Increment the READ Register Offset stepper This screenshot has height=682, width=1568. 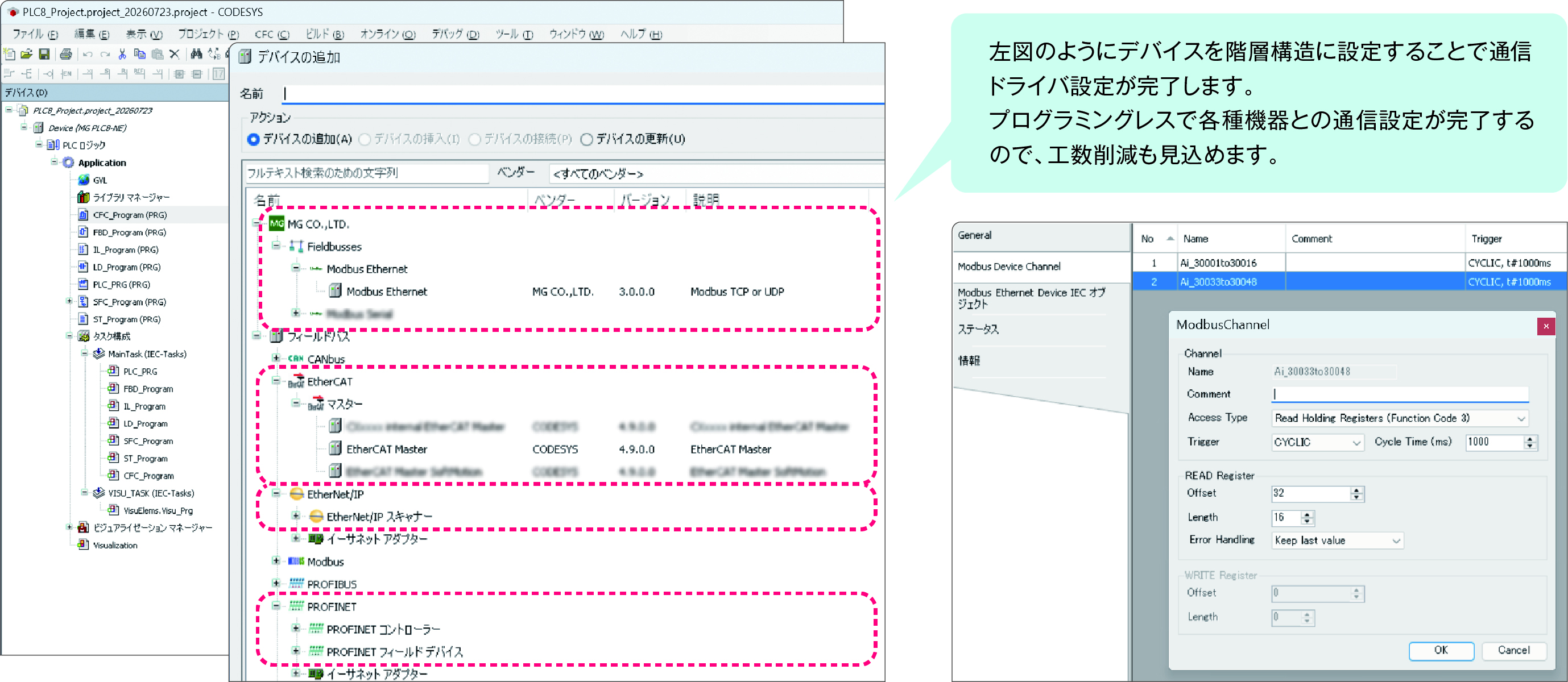[1356, 490]
